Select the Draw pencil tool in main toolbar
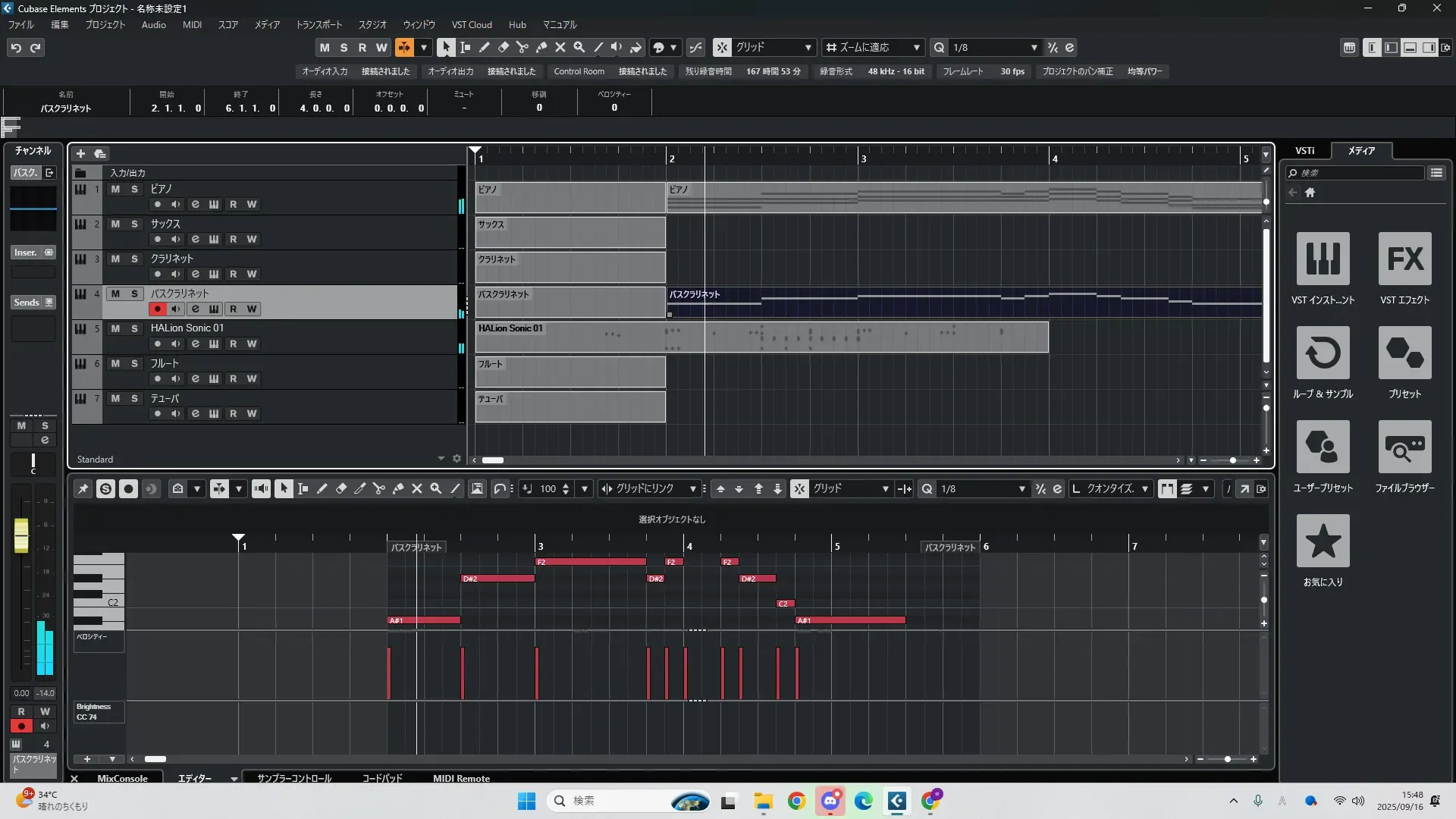1456x819 pixels. tap(484, 47)
